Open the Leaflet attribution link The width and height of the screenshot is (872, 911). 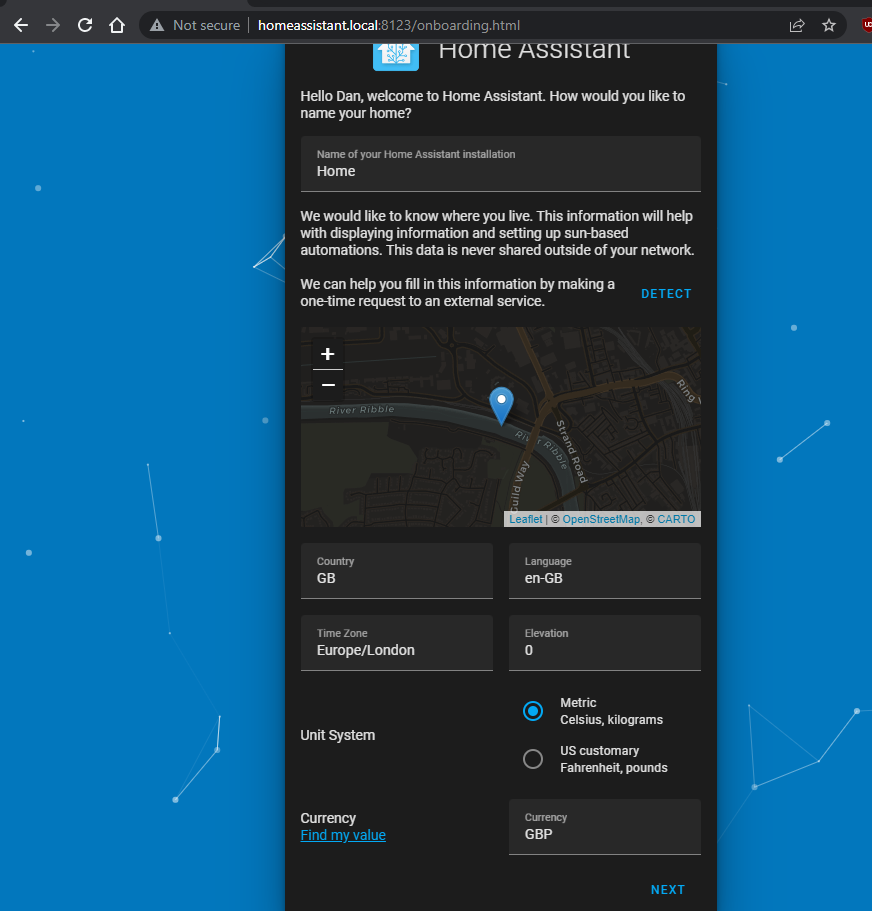tap(526, 519)
